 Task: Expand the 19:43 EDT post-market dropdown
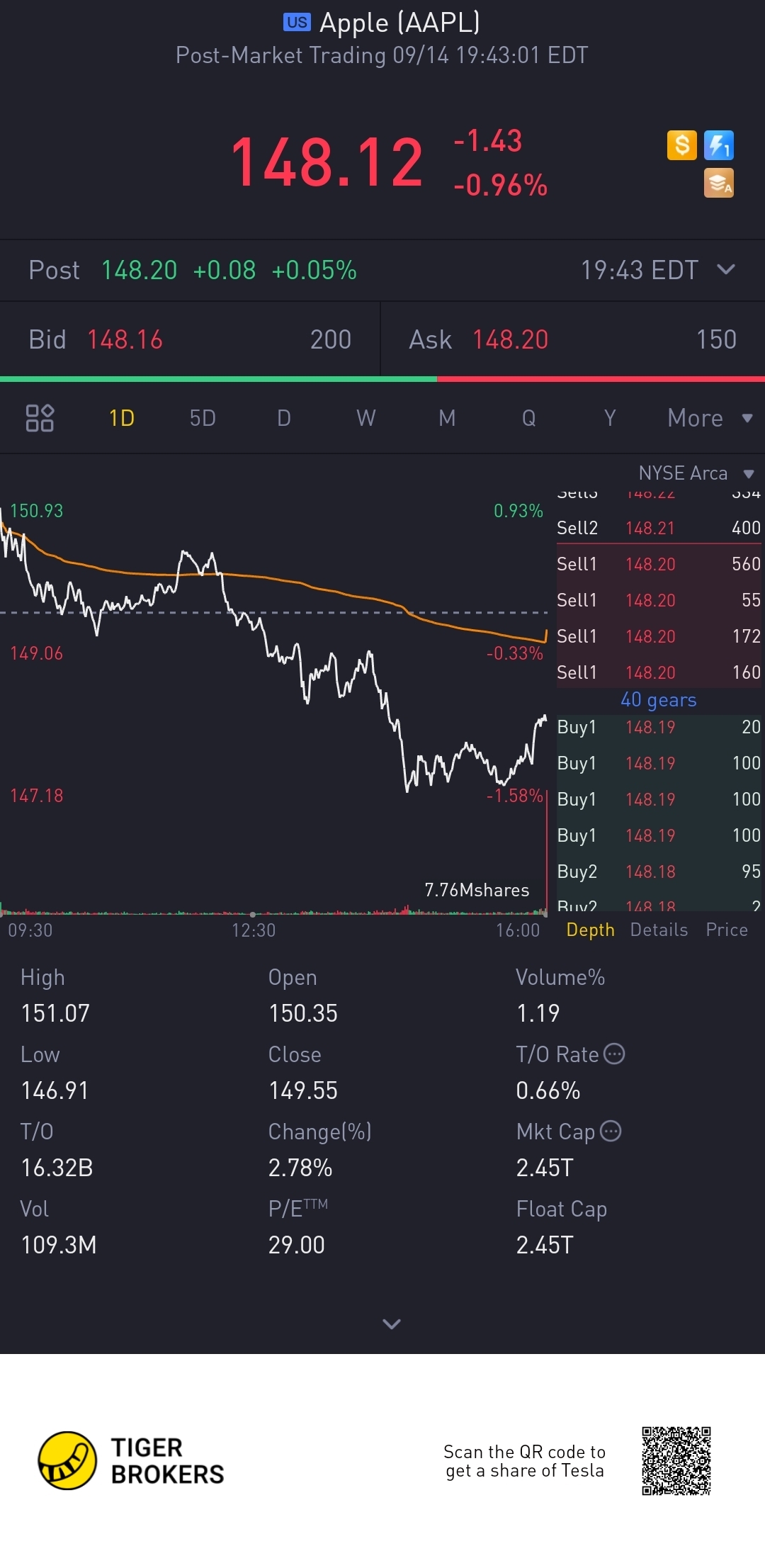tap(726, 269)
